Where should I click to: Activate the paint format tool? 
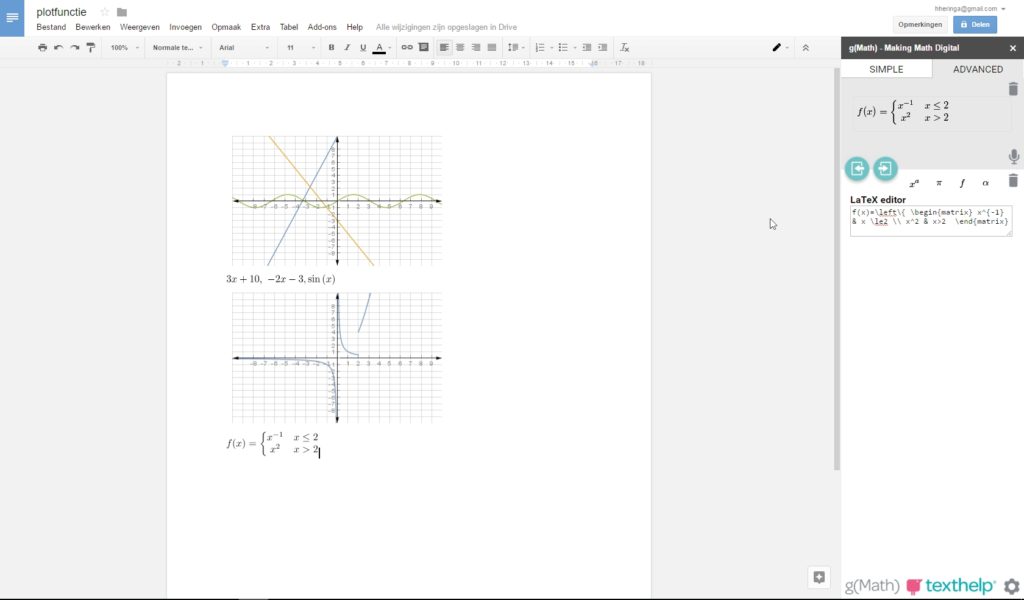pos(90,47)
